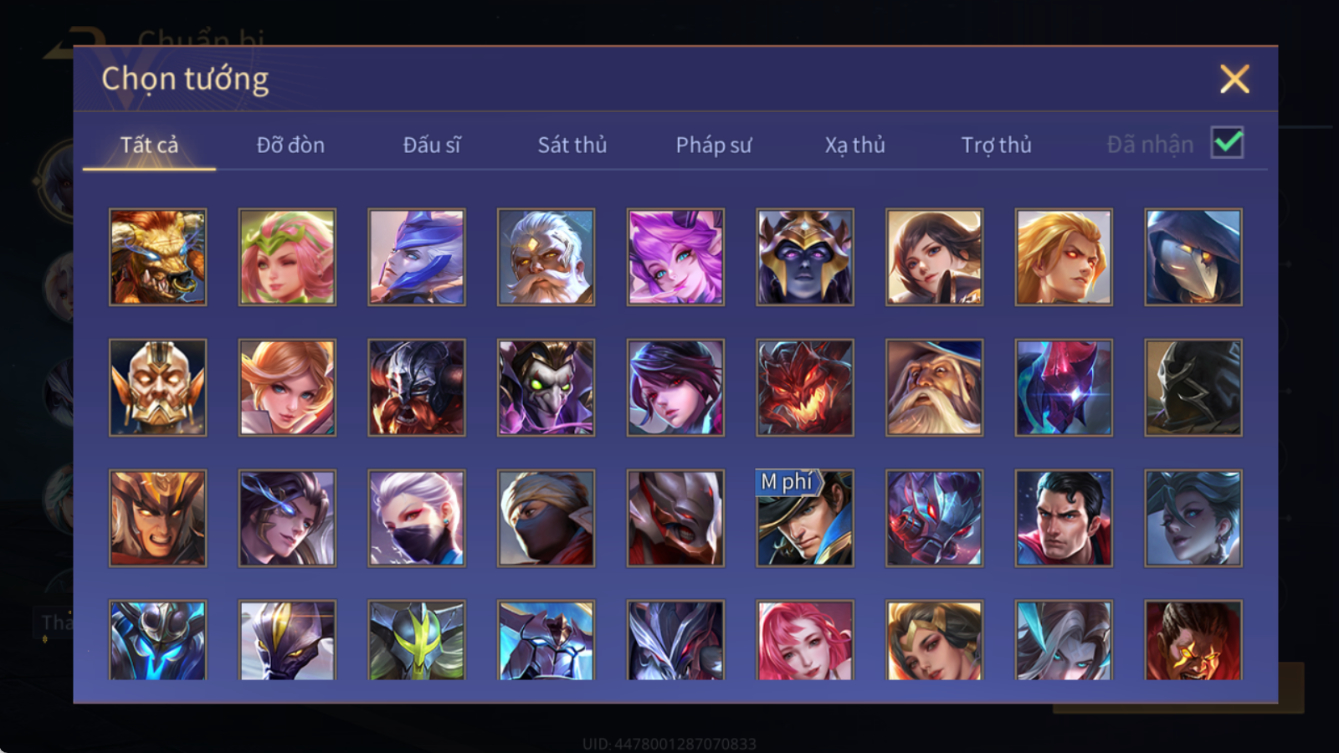Screen dimensions: 1339x753
Task: Select the white-bearded old man hero with glowing eyes
Action: coord(546,257)
